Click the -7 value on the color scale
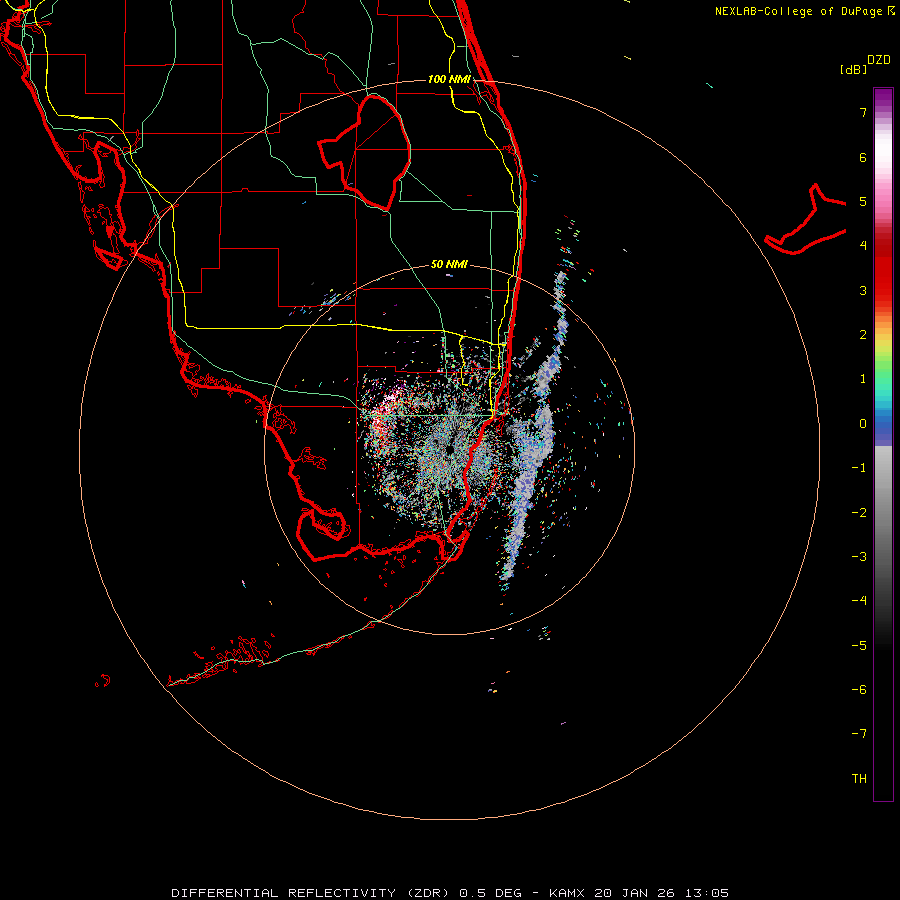The height and width of the screenshot is (900, 900). coord(859,734)
